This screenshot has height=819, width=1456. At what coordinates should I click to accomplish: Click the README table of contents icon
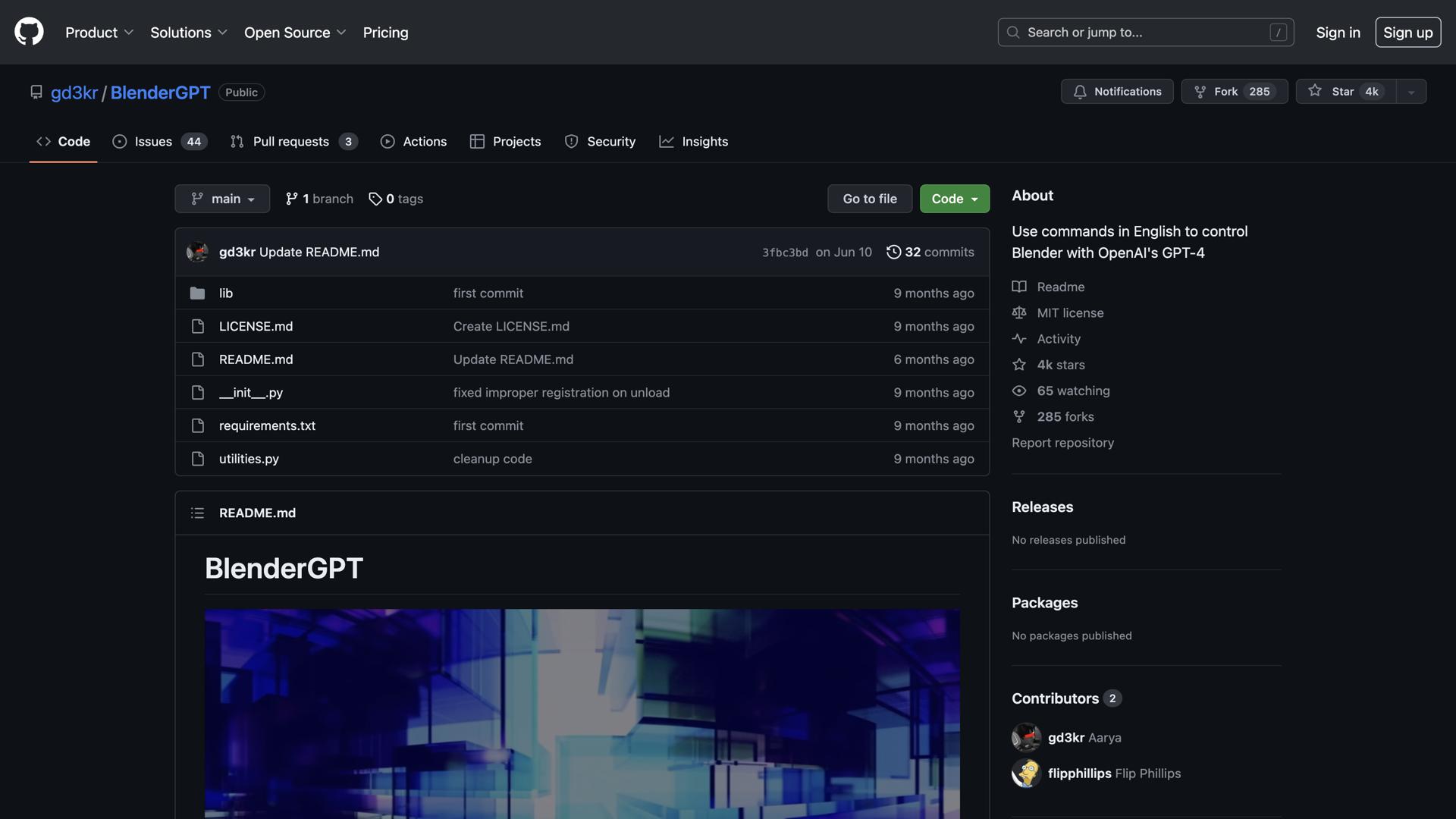pos(197,513)
